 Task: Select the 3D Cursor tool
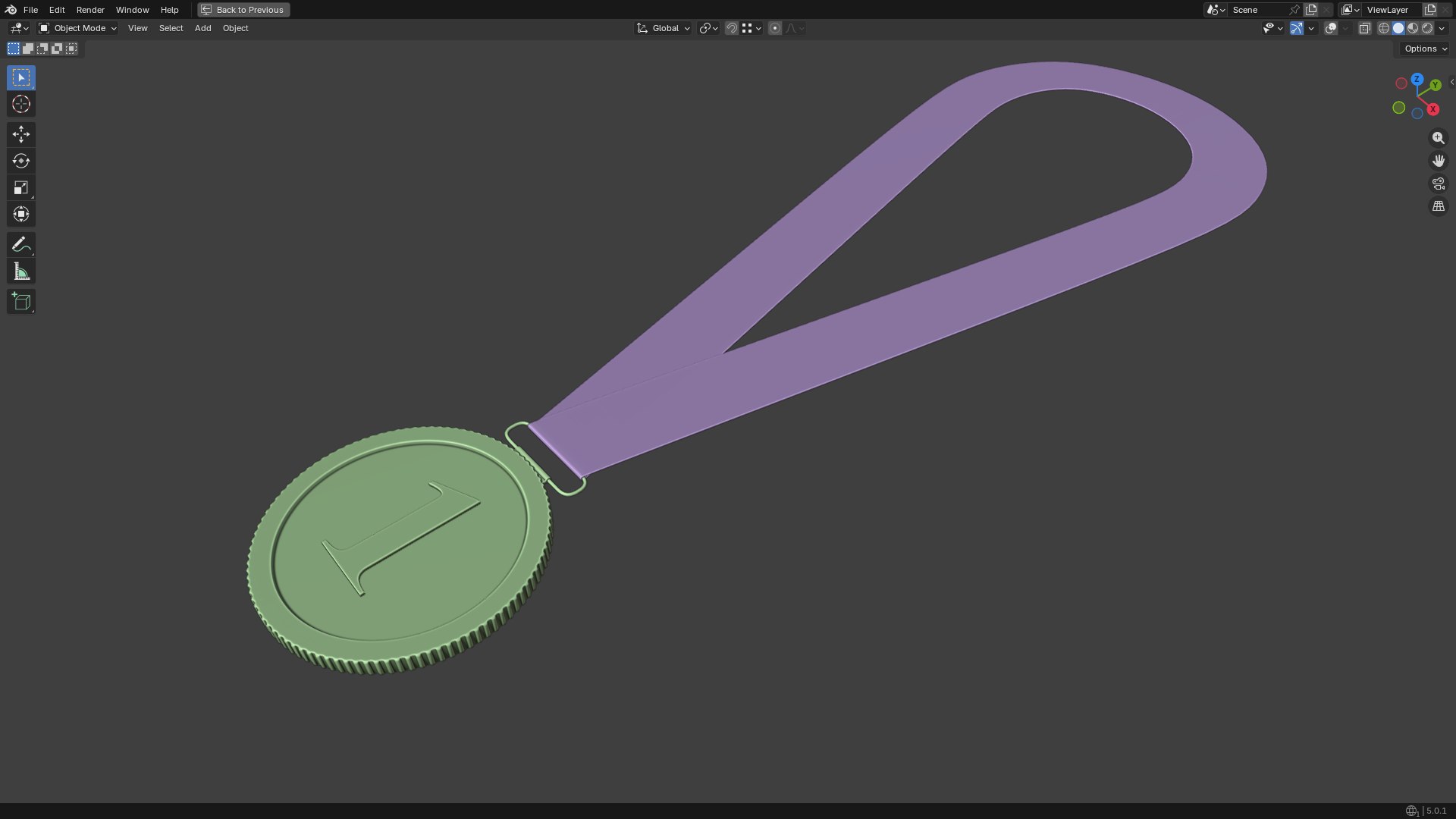click(21, 104)
